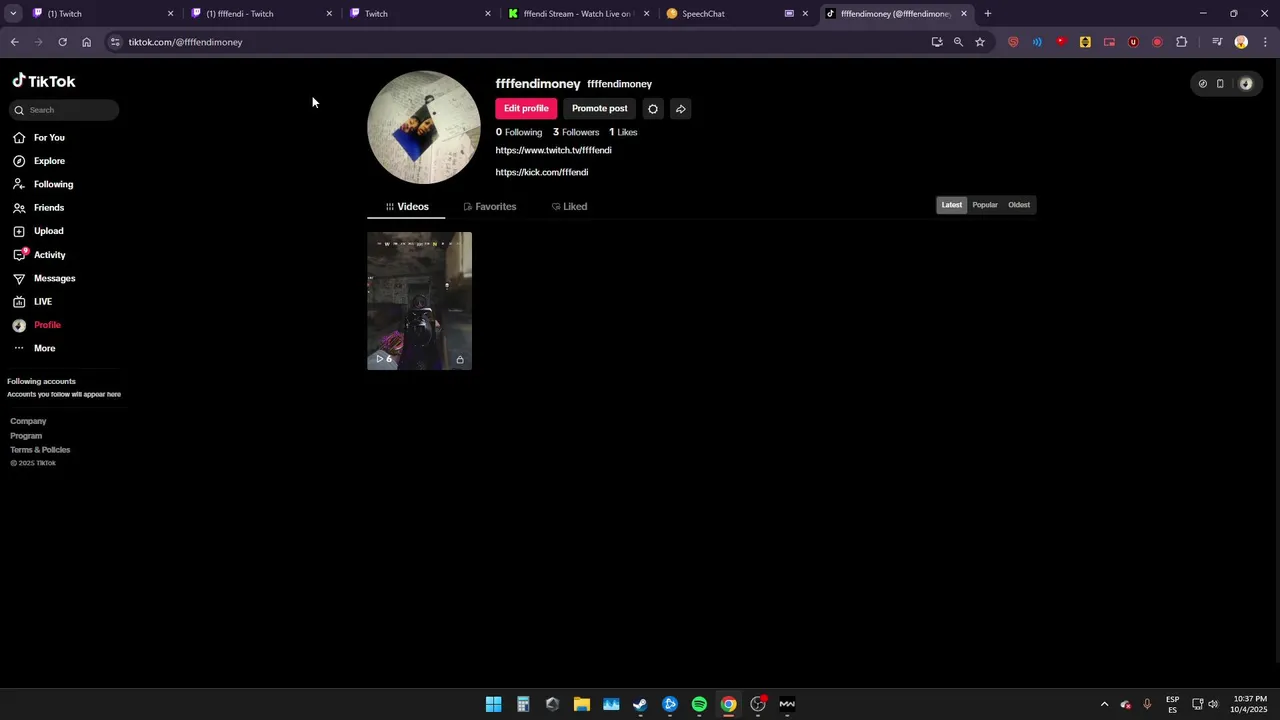This screenshot has width=1280, height=720.
Task: View site information icon
Action: pyautogui.click(x=115, y=42)
